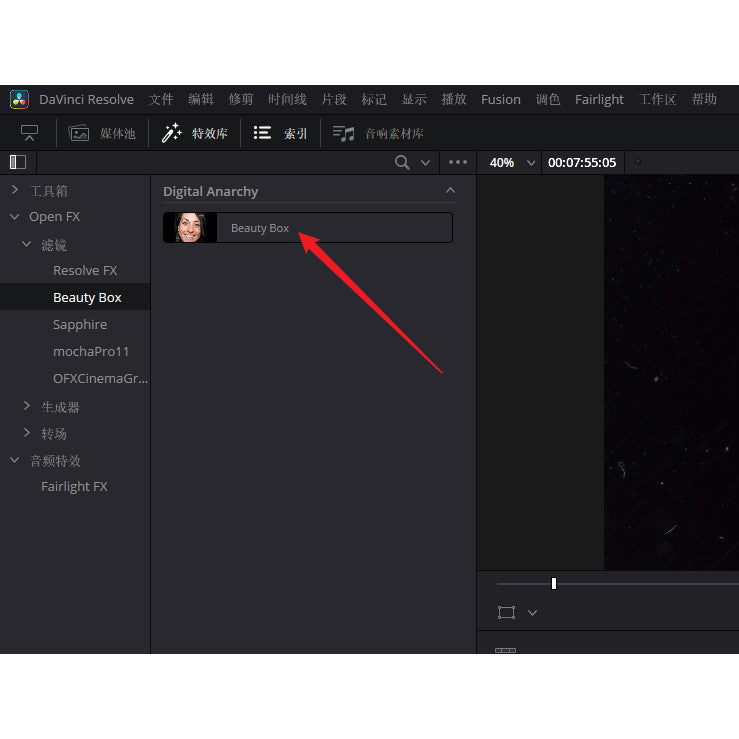The width and height of the screenshot is (739, 739).
Task: Toggle the sidebar panel layout icon
Action: (x=18, y=162)
